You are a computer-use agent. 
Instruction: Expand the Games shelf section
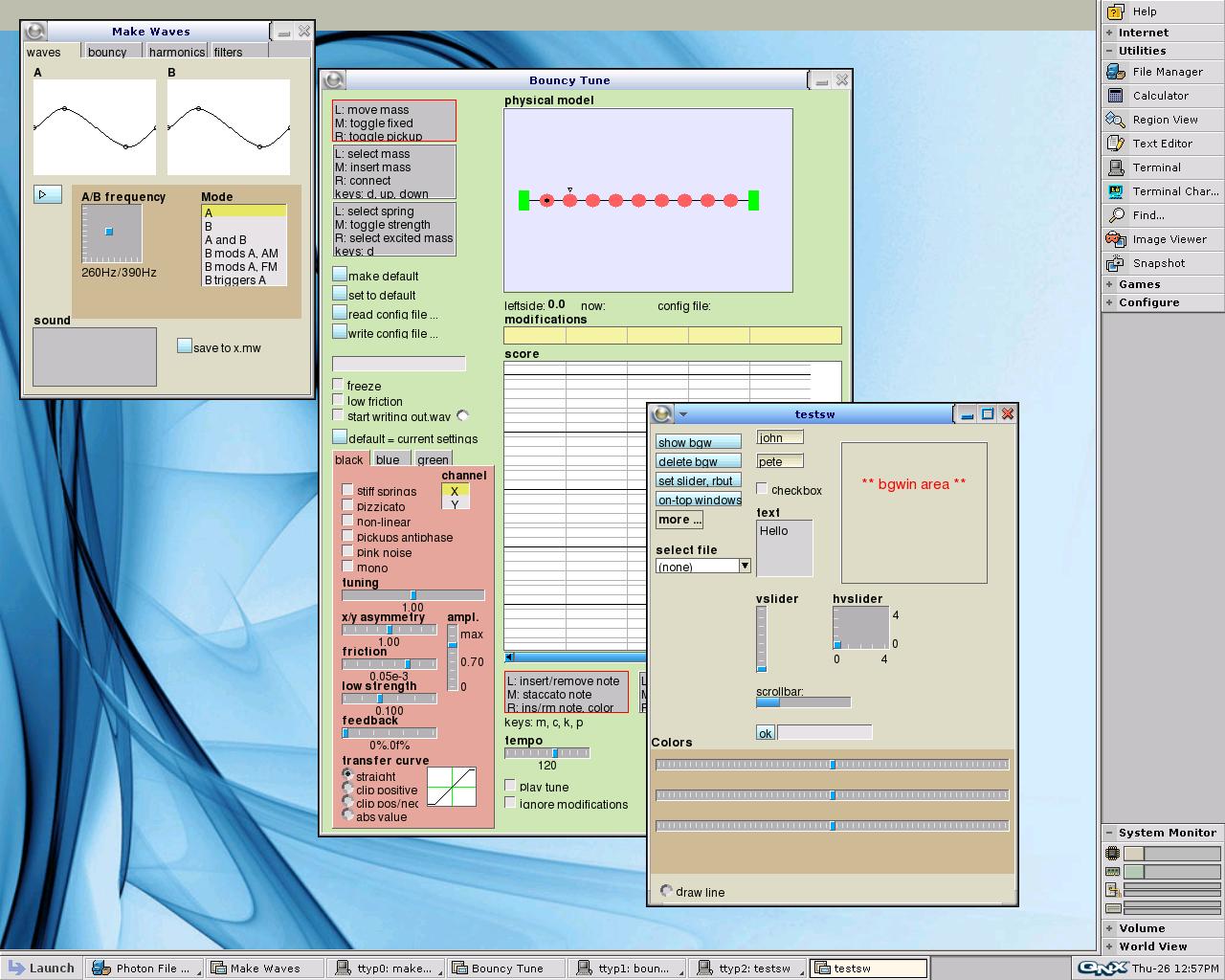tap(1139, 284)
